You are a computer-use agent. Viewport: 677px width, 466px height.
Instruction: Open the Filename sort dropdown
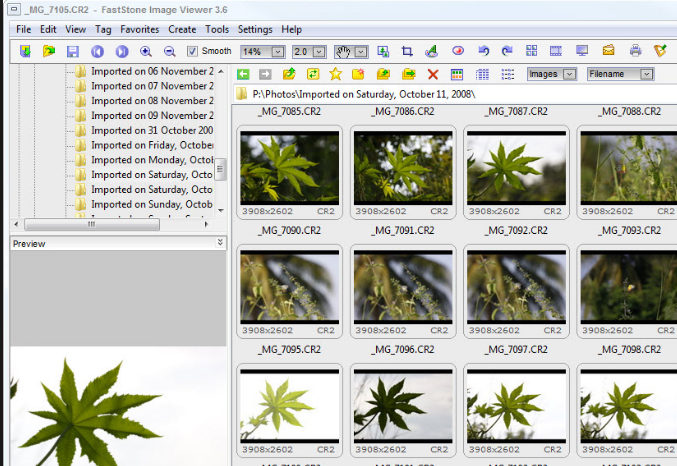[x=646, y=74]
